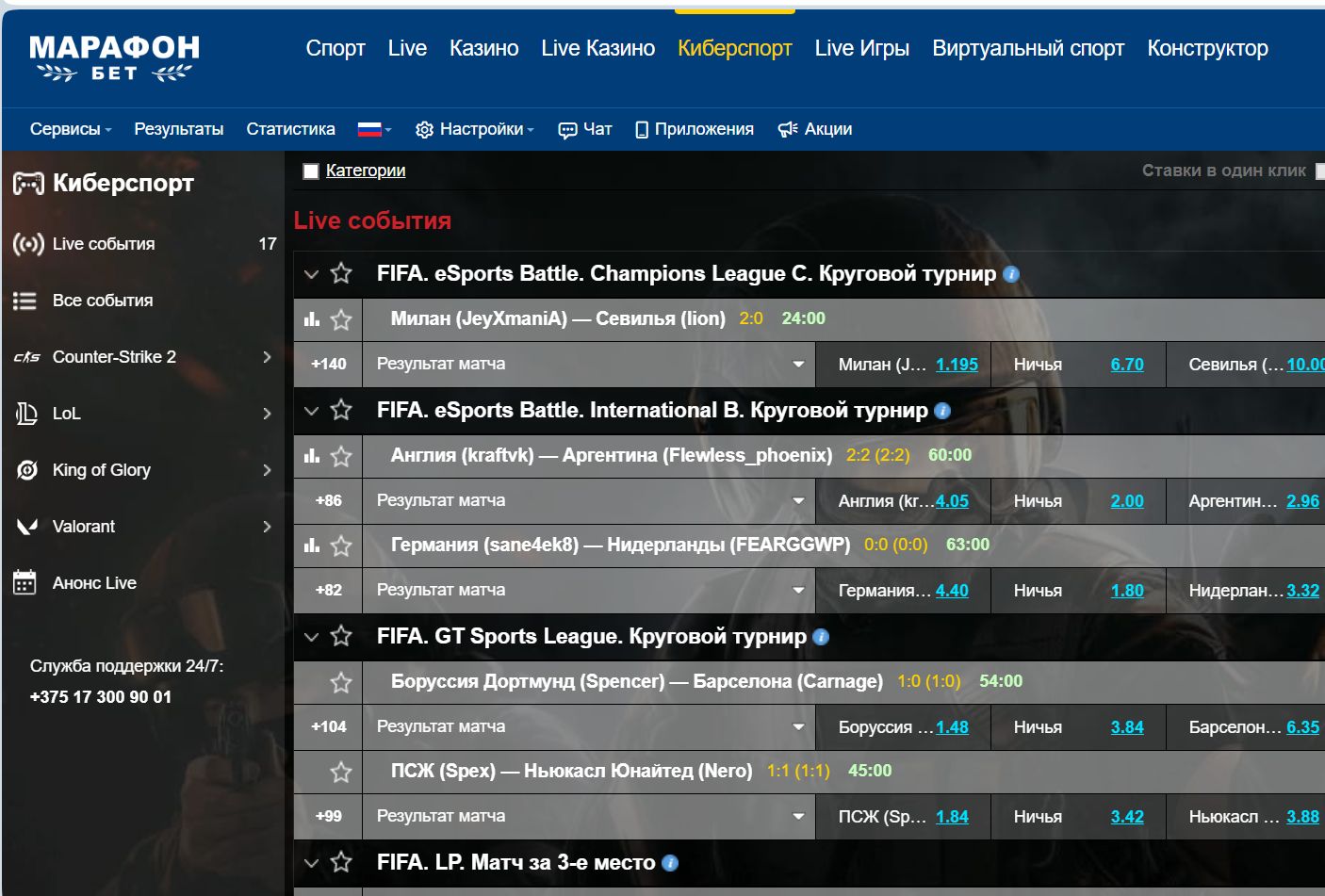Show info for Champions League C tournament

(x=1011, y=274)
